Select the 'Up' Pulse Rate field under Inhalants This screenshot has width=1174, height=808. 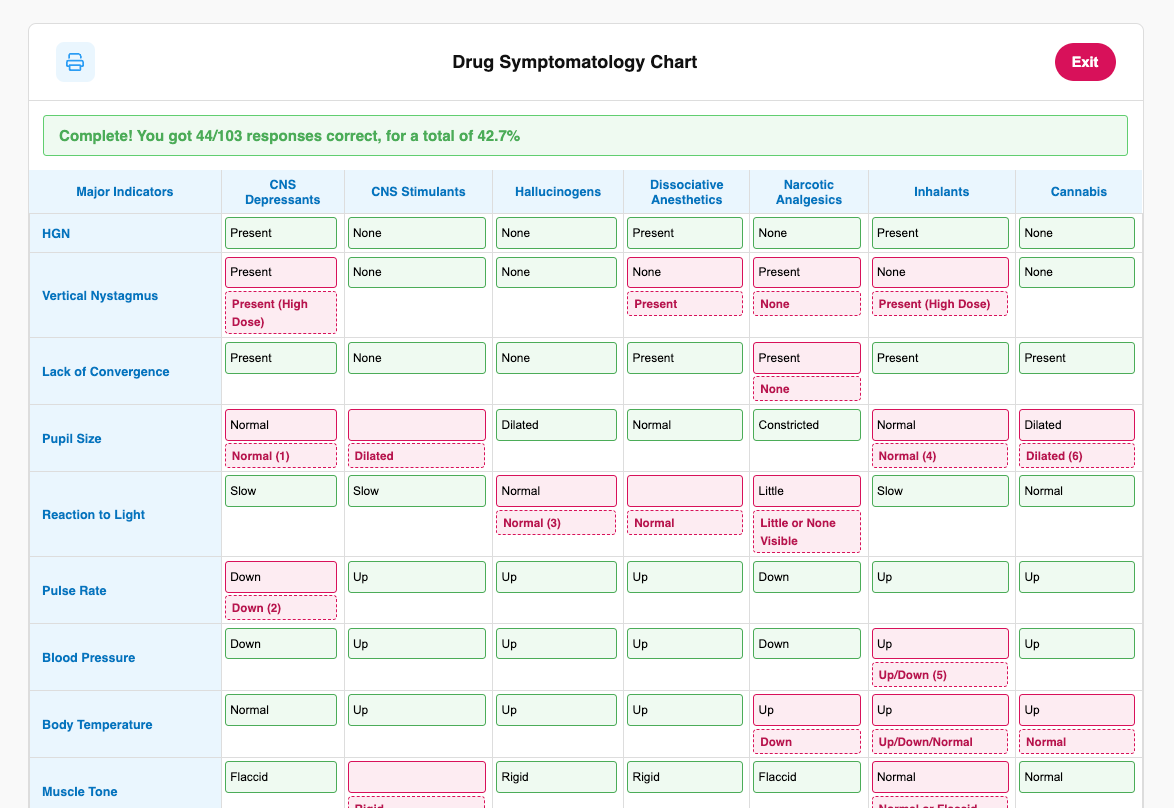pyautogui.click(x=940, y=576)
